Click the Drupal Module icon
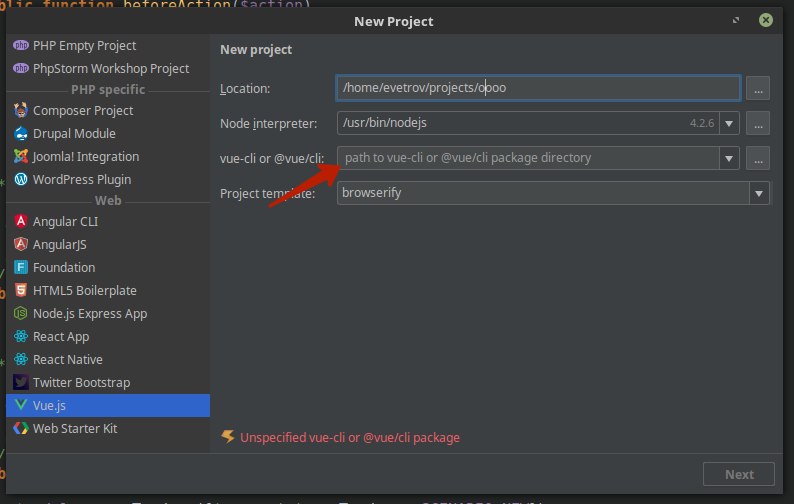This screenshot has width=794, height=504. click(x=21, y=133)
